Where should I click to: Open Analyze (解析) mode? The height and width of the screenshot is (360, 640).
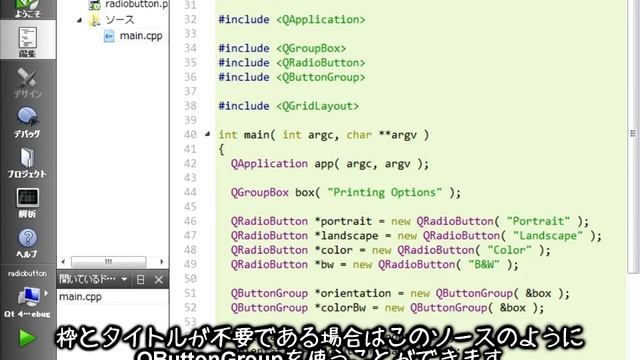click(27, 203)
